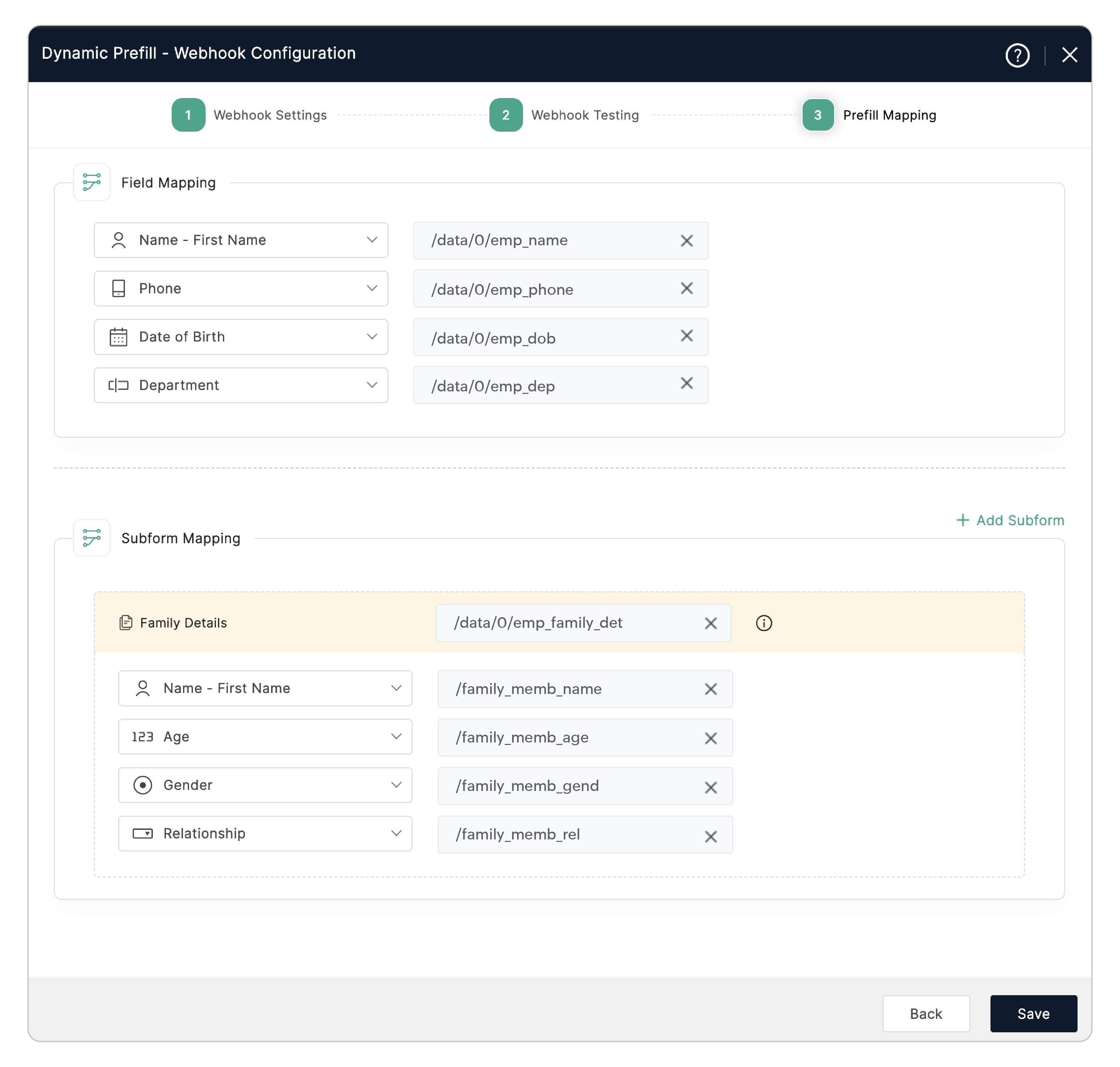Click the Date of Birth calendar icon

pyautogui.click(x=118, y=337)
